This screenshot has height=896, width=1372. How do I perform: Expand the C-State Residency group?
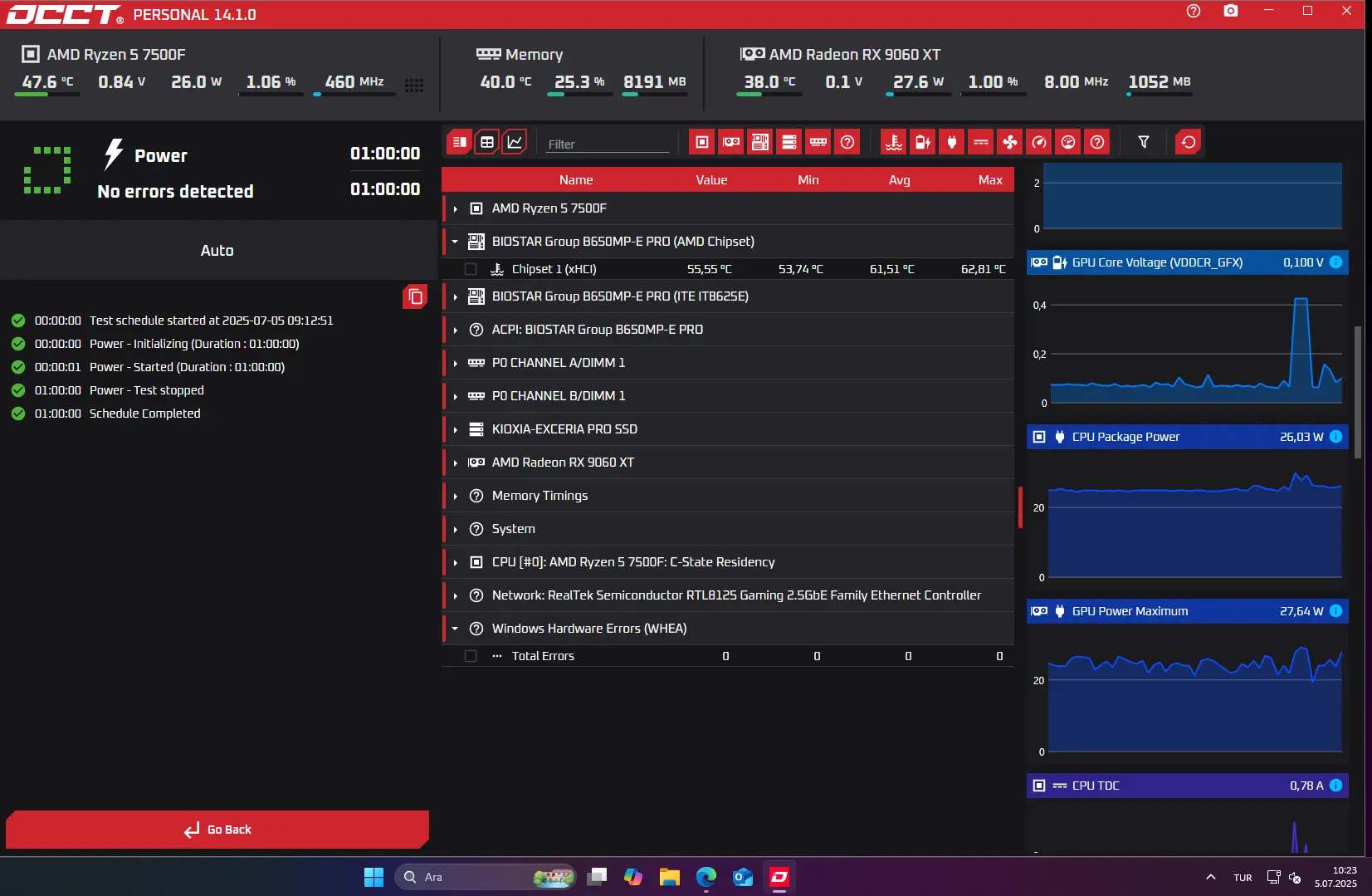(x=456, y=562)
